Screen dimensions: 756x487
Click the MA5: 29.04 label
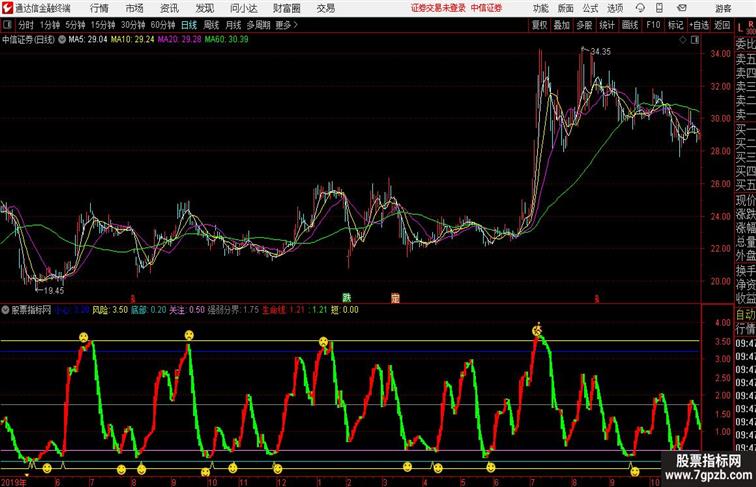pos(88,40)
